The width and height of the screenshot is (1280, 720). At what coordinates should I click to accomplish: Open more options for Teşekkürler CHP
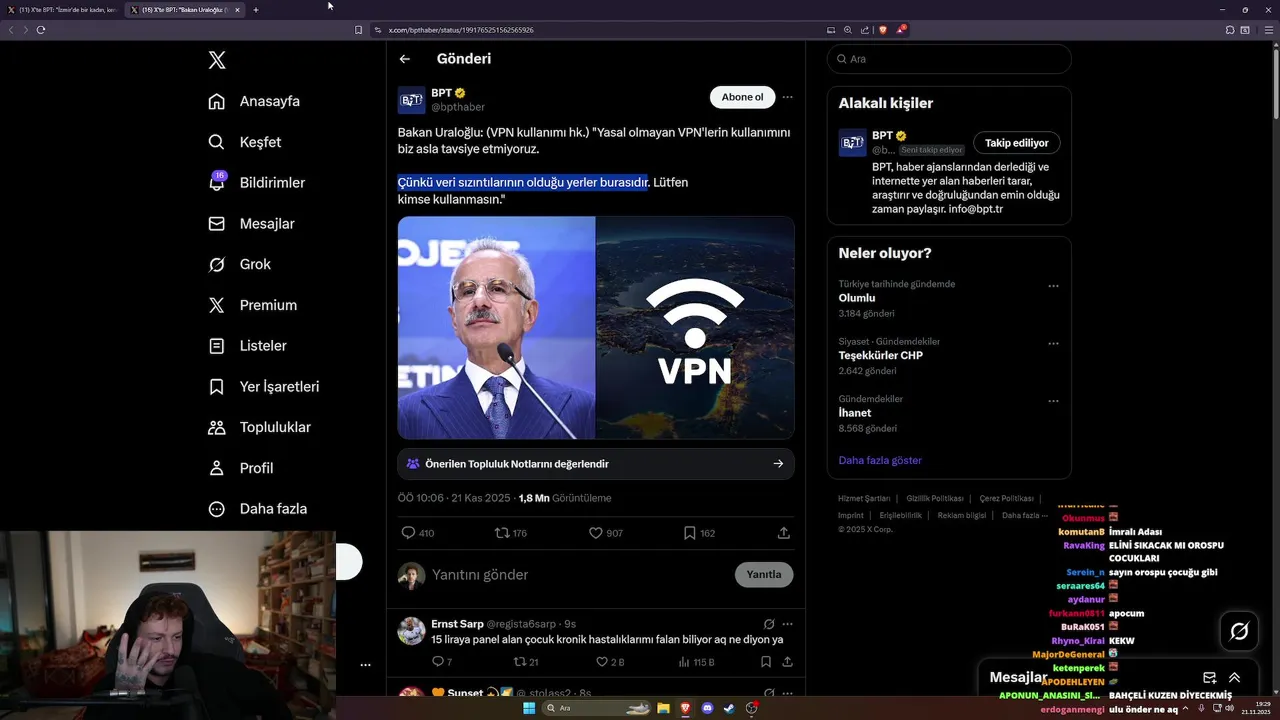pyautogui.click(x=1053, y=344)
